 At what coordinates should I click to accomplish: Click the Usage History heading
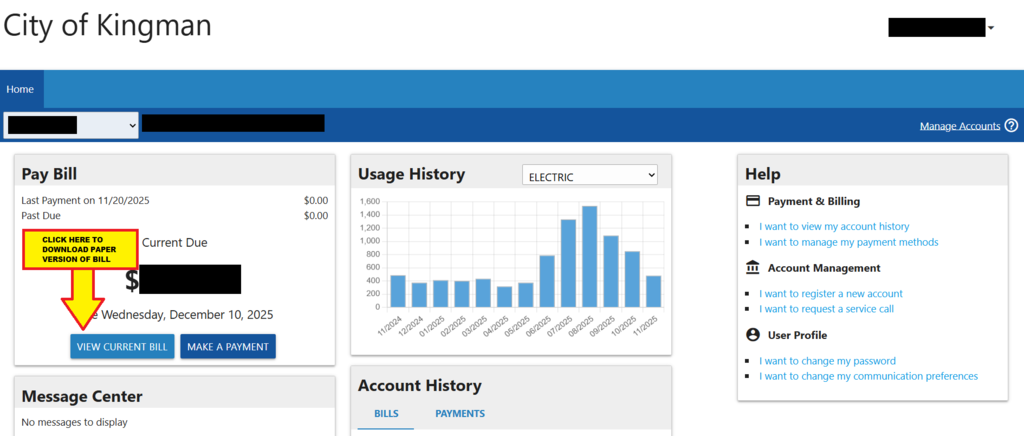(411, 174)
